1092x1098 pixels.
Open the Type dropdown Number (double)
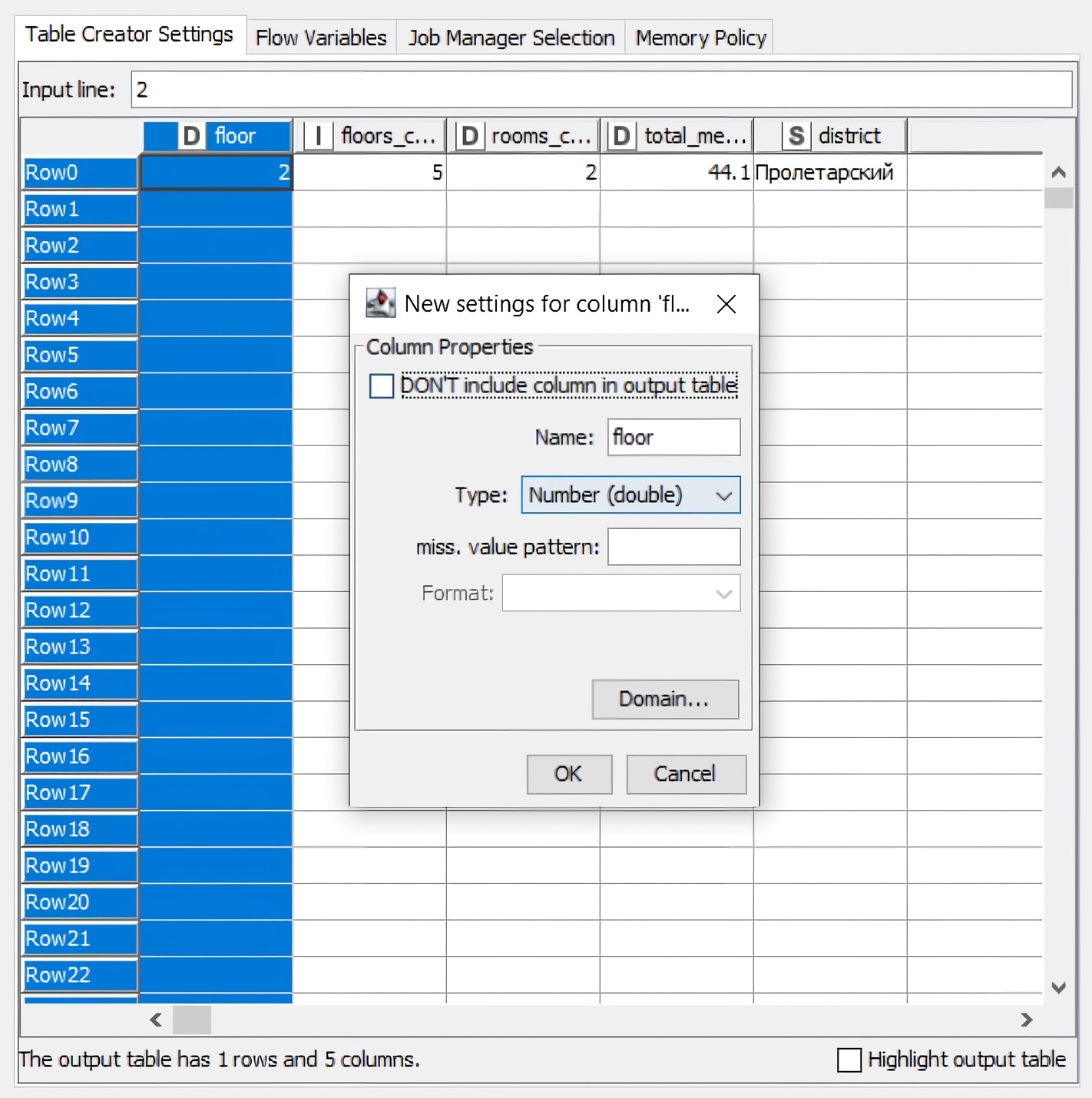(x=630, y=495)
